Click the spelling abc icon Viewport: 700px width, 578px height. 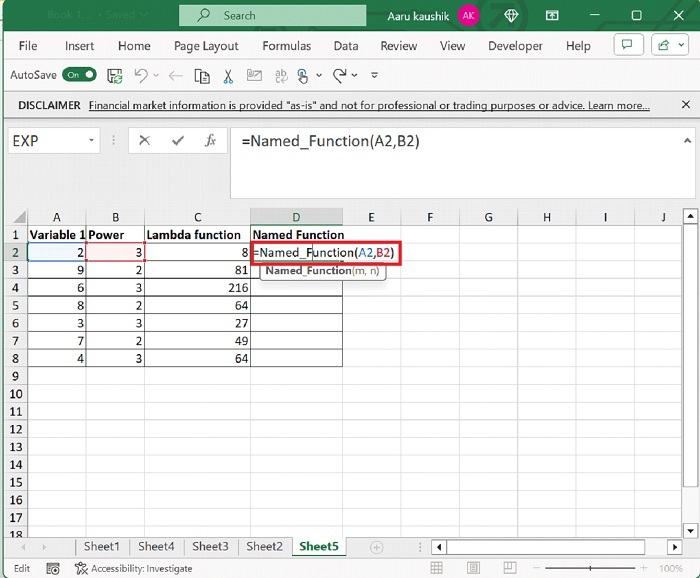click(281, 76)
